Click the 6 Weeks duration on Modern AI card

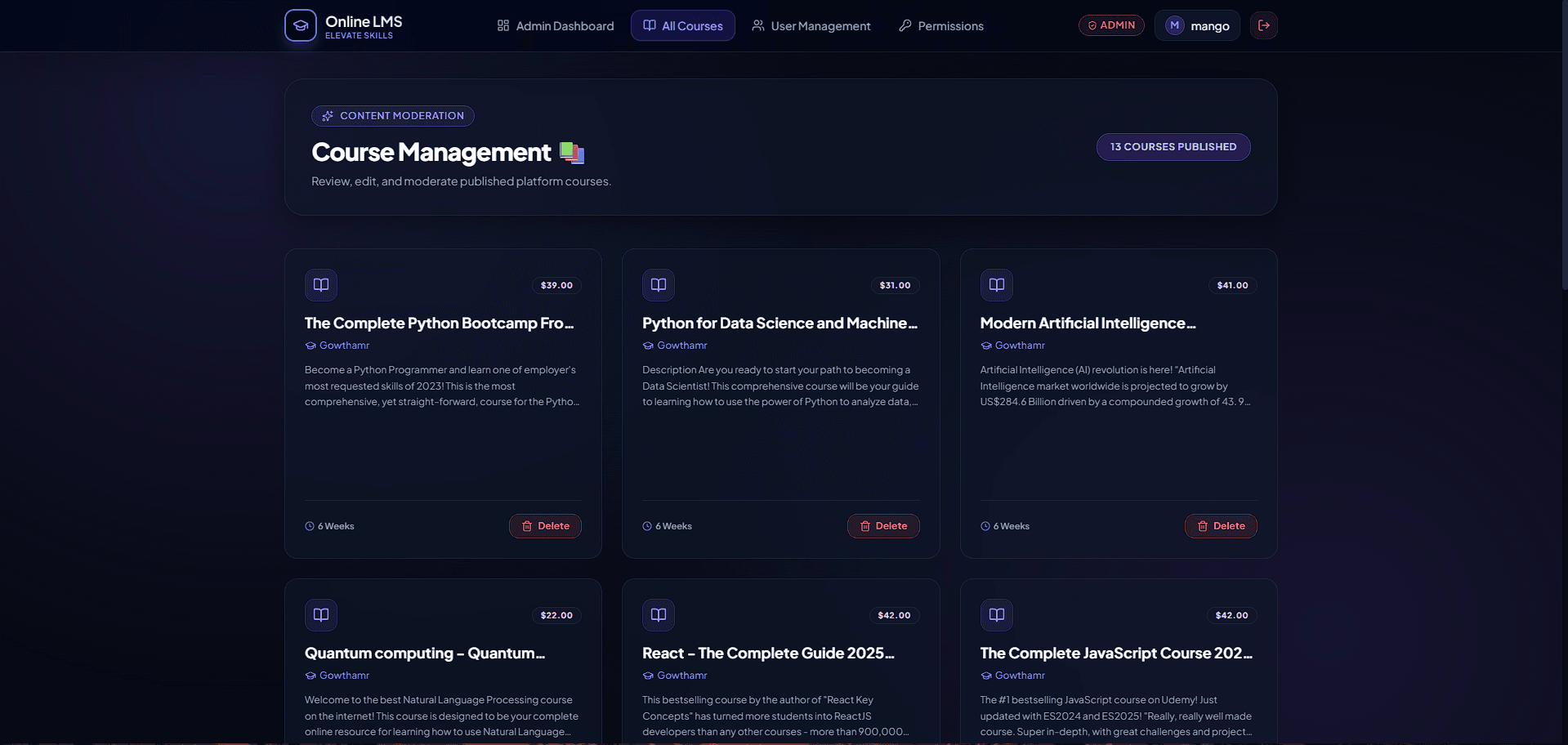(x=1005, y=526)
